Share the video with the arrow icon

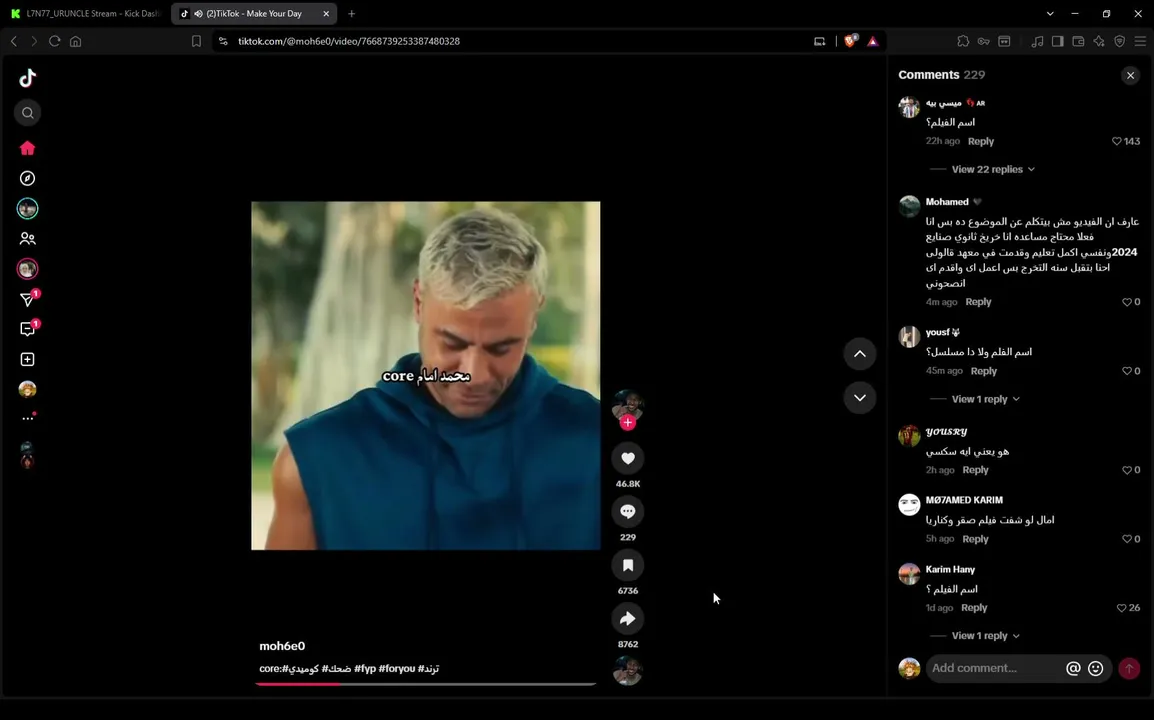click(x=628, y=619)
